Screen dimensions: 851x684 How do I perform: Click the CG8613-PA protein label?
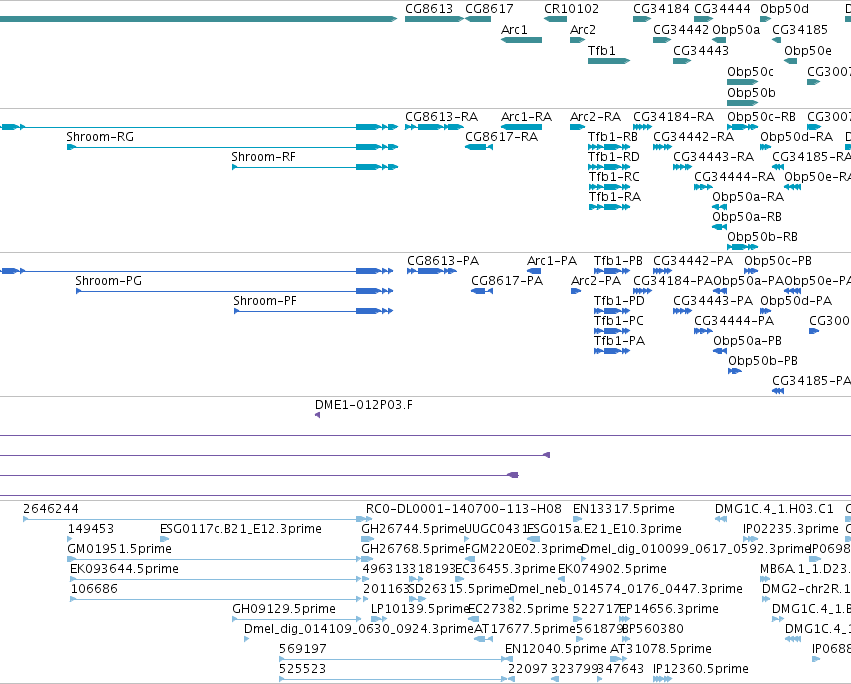pyautogui.click(x=443, y=261)
